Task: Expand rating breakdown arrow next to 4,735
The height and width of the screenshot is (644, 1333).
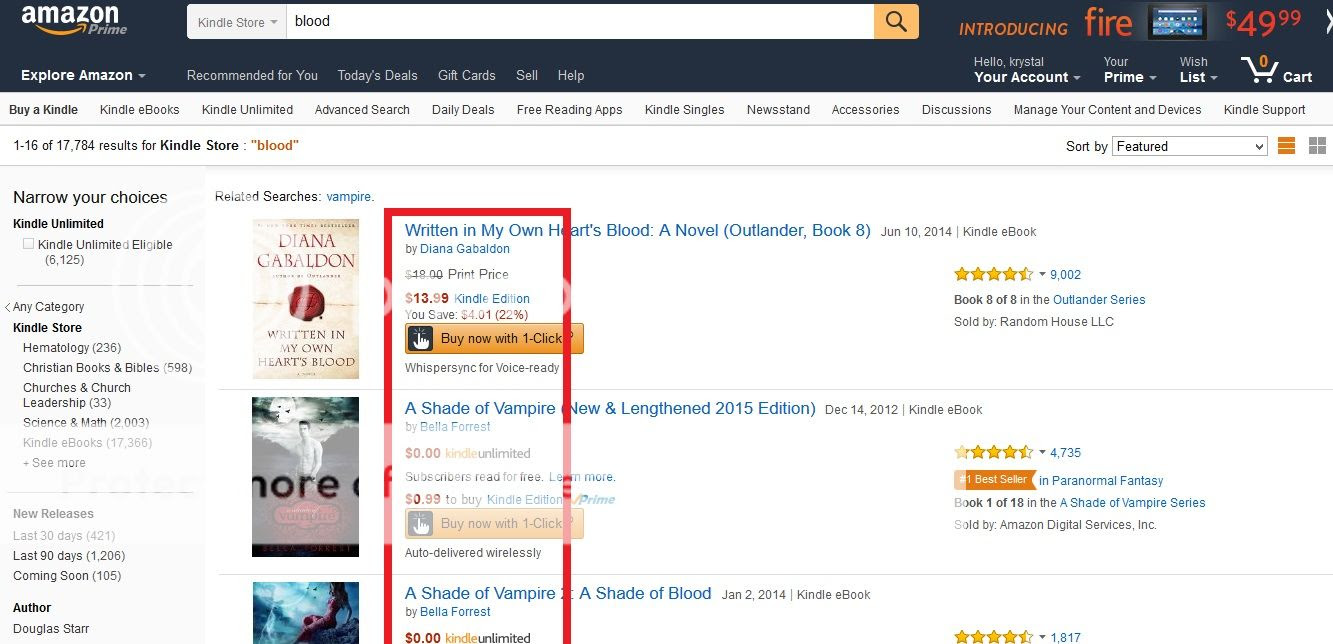Action: pyautogui.click(x=1042, y=453)
